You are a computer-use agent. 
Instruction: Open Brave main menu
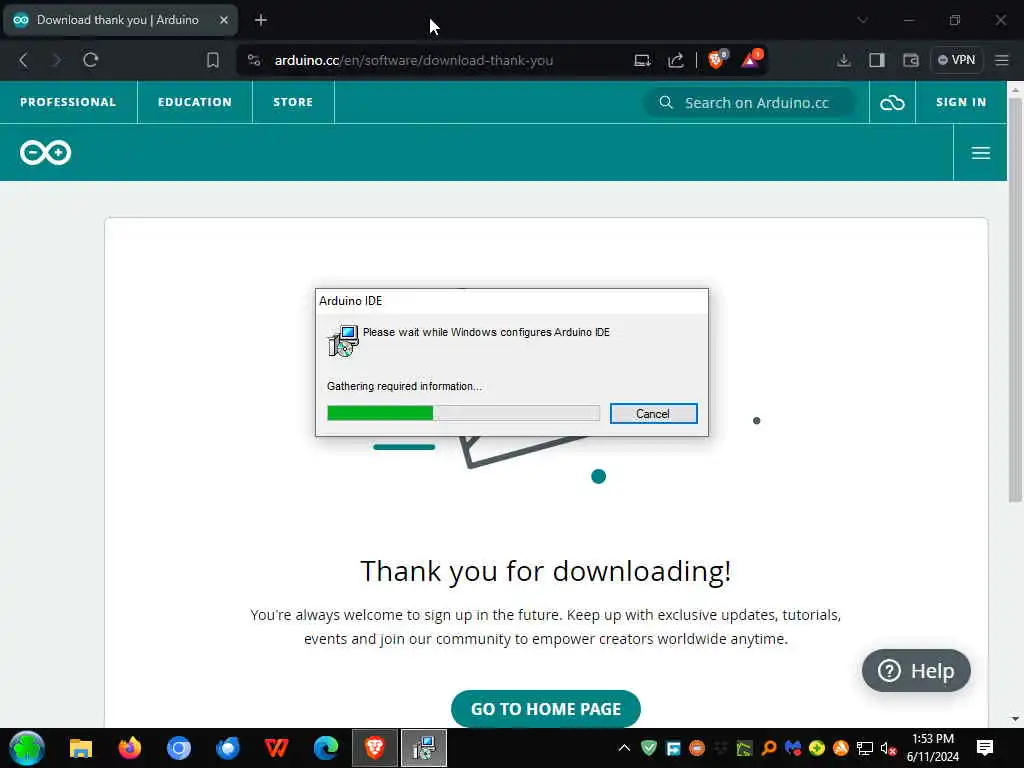[1002, 60]
